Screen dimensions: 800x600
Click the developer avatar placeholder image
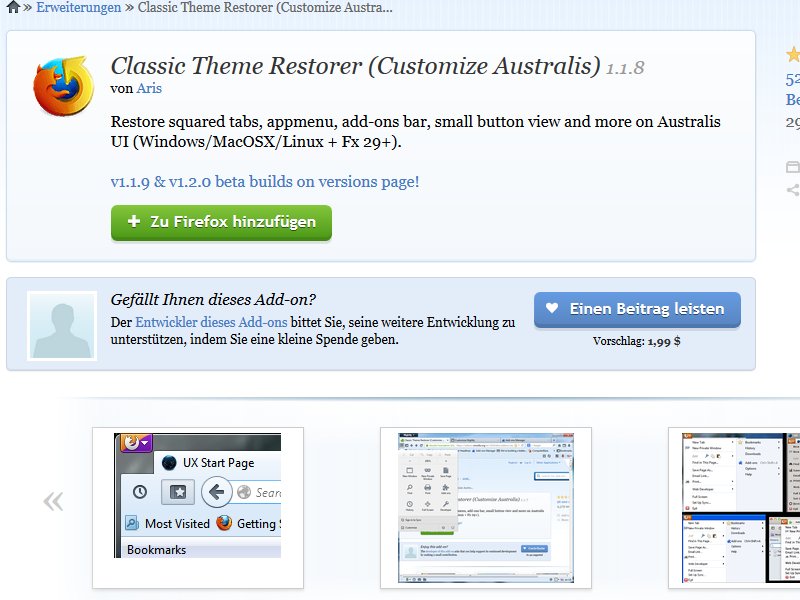[62, 326]
